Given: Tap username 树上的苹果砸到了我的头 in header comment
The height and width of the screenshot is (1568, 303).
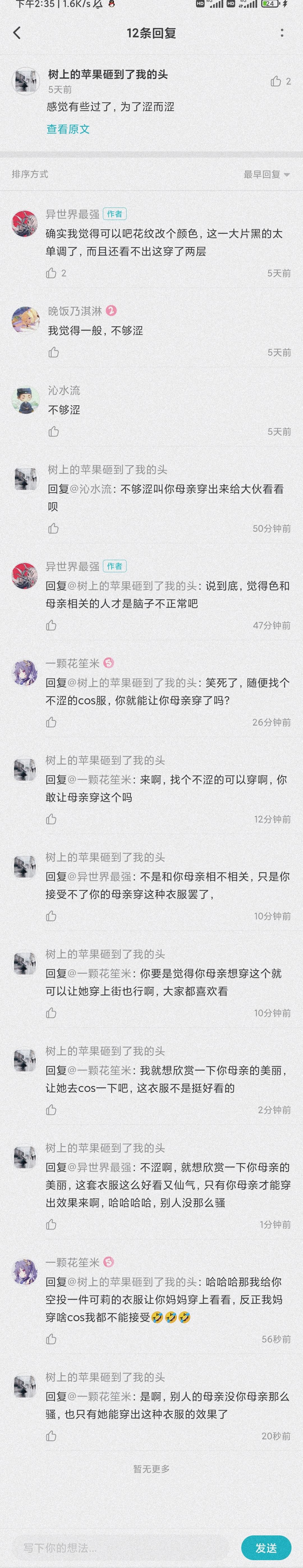Looking at the screenshot, I should (x=108, y=74).
